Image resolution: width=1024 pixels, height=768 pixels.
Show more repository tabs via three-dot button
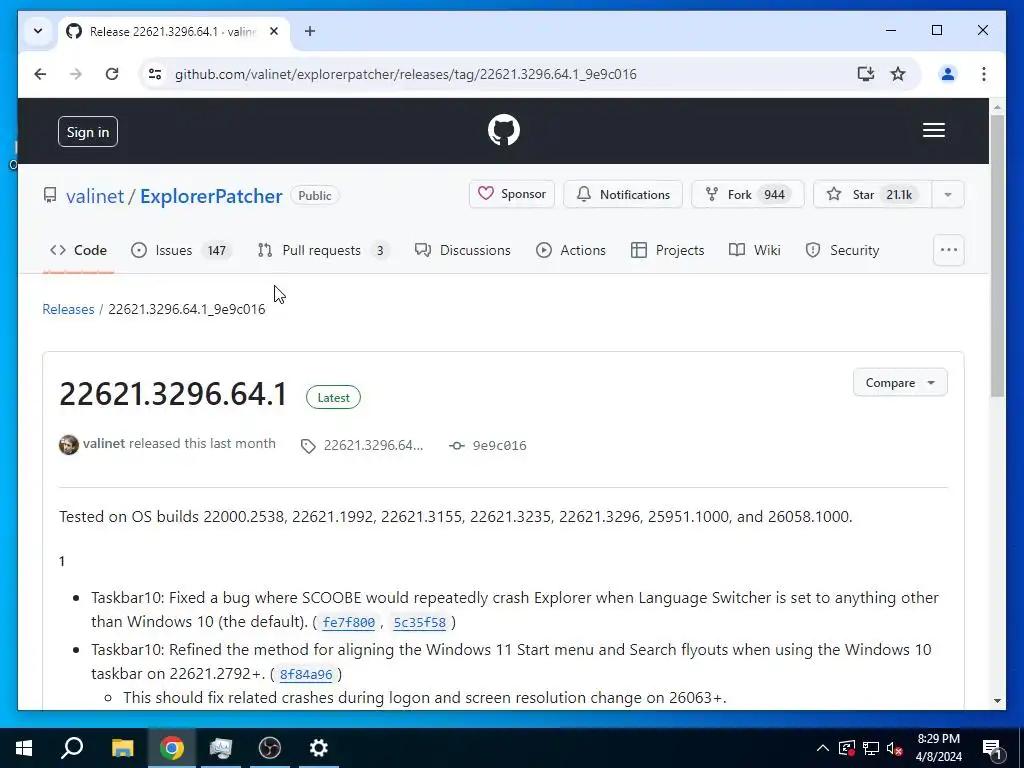click(948, 250)
